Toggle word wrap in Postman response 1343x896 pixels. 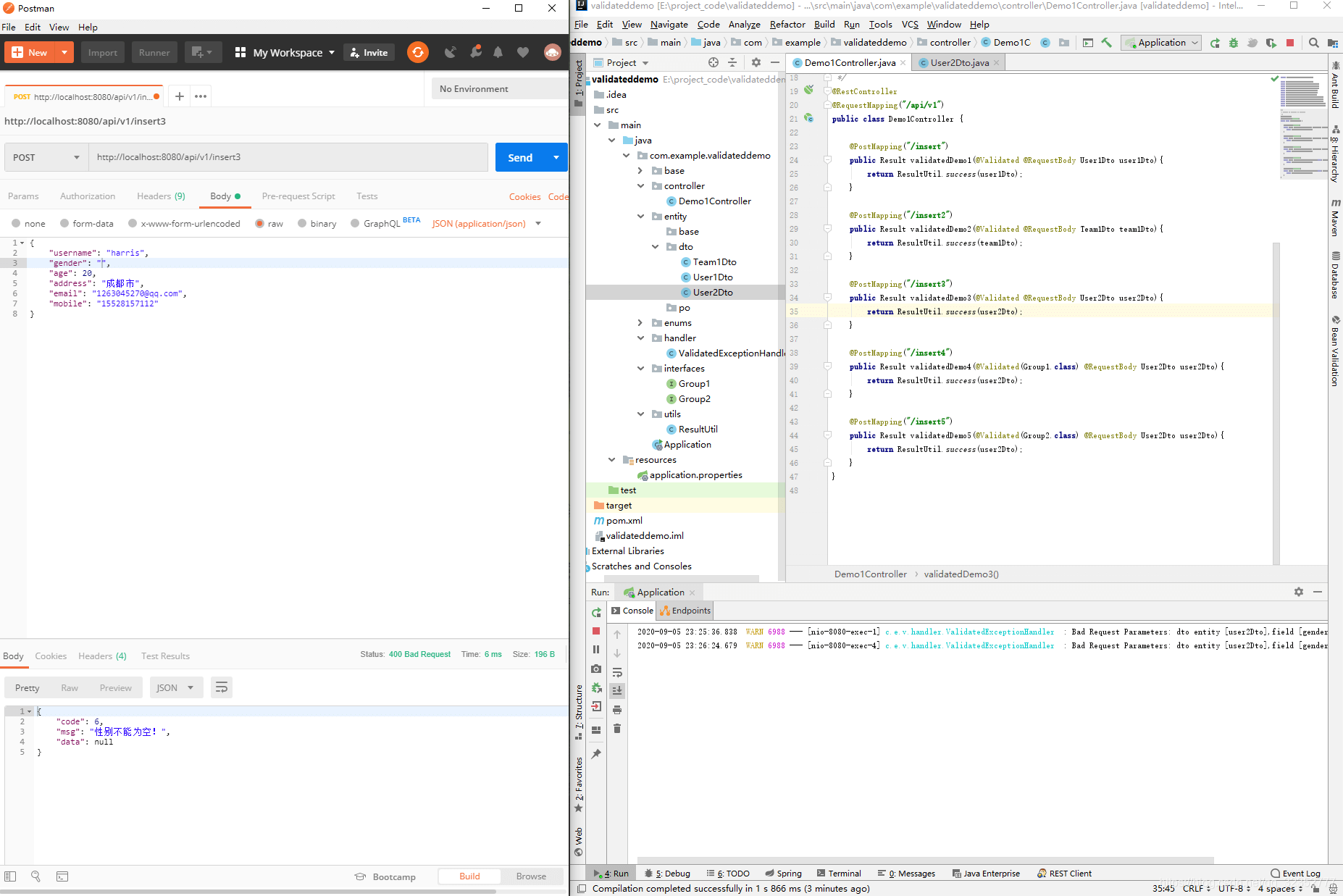222,687
